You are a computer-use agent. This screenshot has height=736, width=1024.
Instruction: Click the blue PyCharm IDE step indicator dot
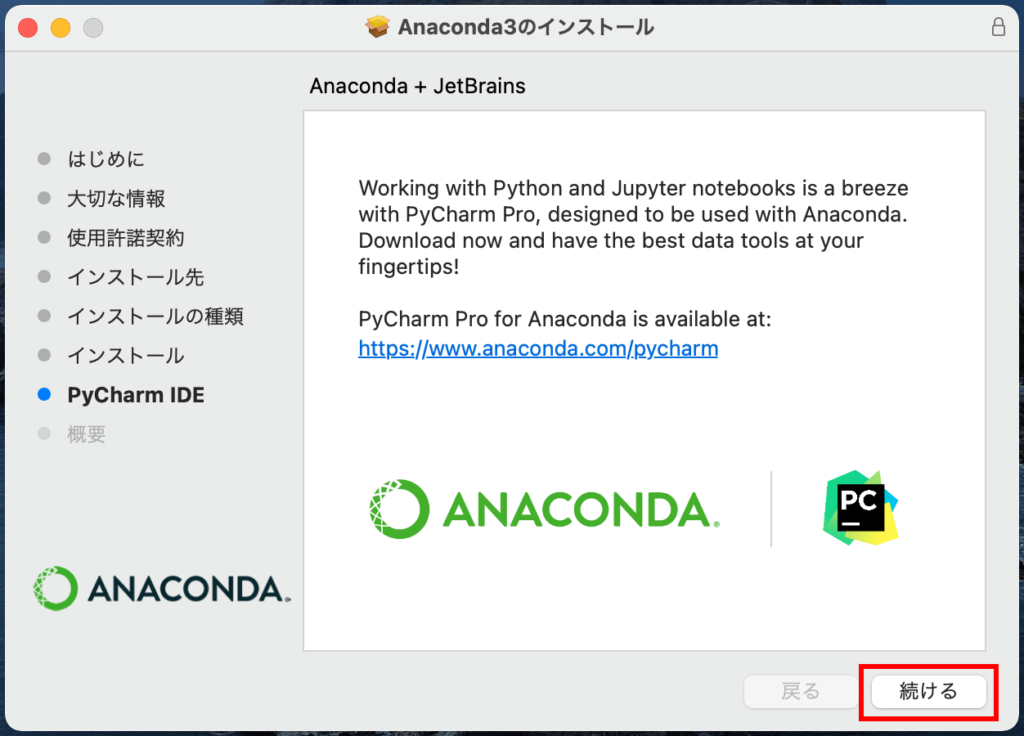pos(46,394)
